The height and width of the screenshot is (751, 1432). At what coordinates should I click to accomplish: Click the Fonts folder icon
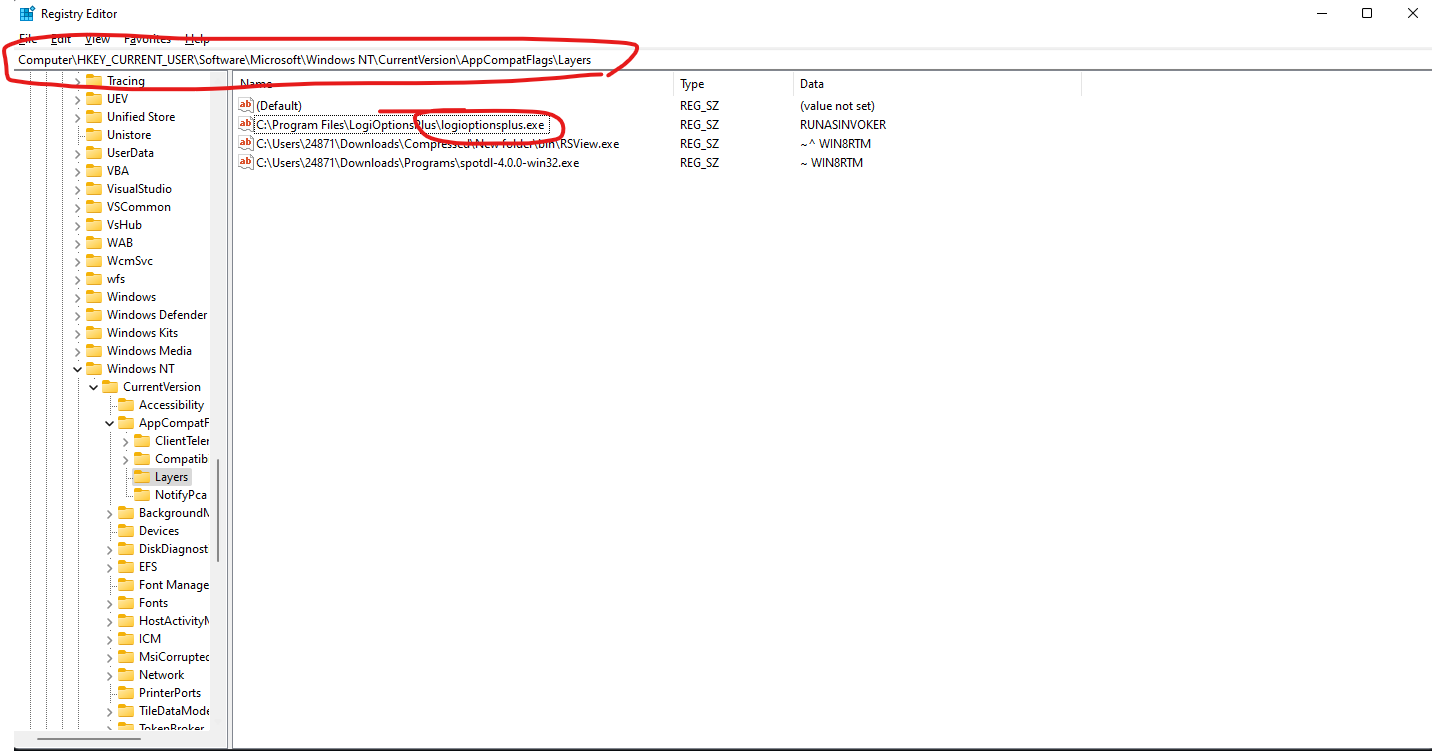pyautogui.click(x=126, y=603)
